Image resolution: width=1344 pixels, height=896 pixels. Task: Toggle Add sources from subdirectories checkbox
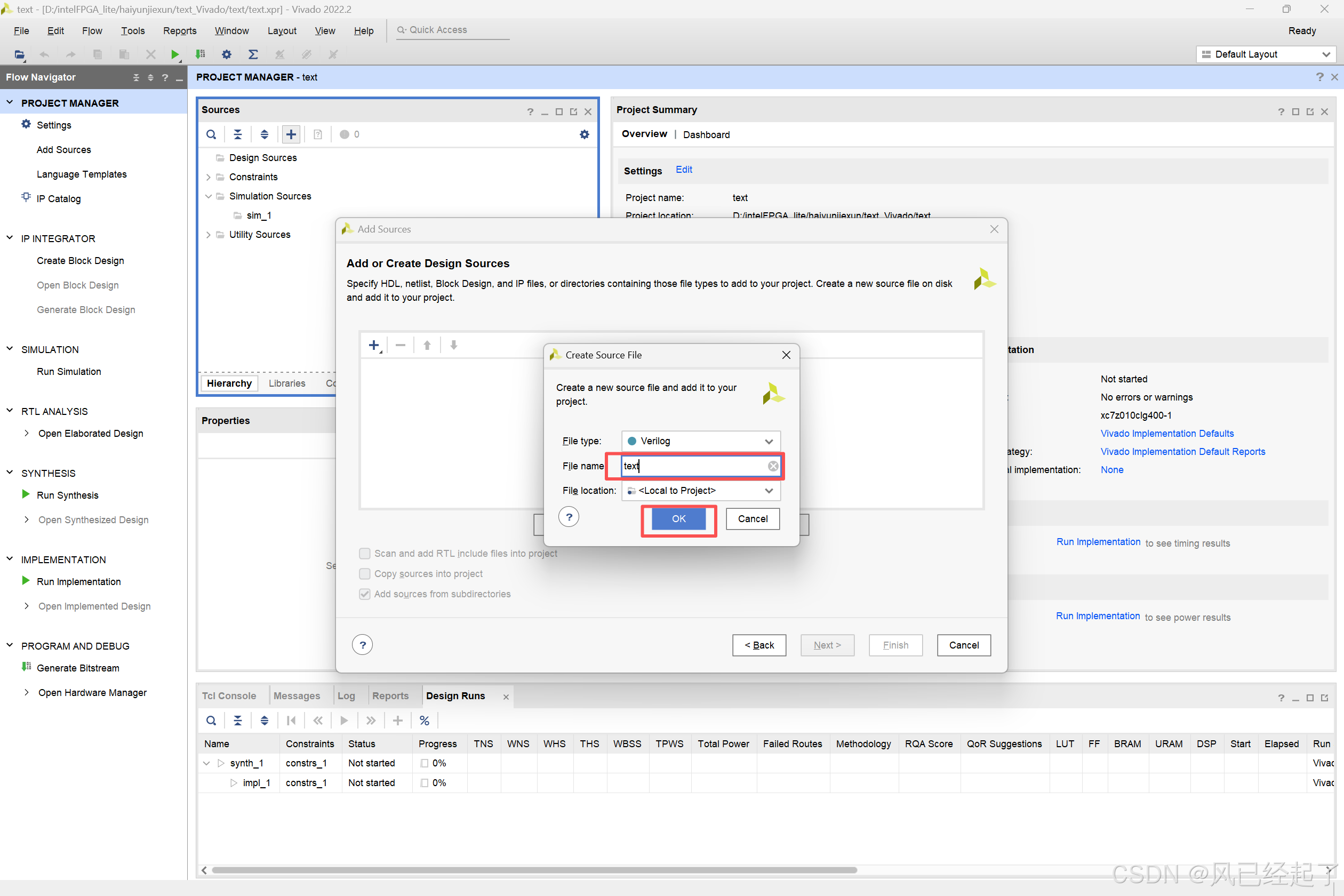click(365, 594)
